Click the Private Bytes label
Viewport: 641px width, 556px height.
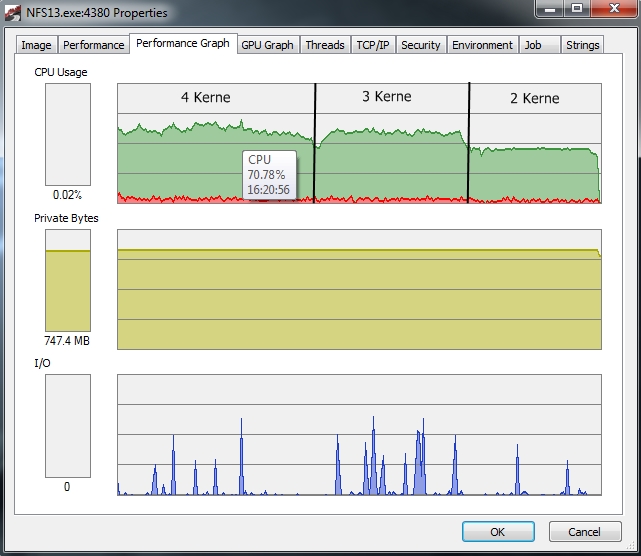[66, 218]
